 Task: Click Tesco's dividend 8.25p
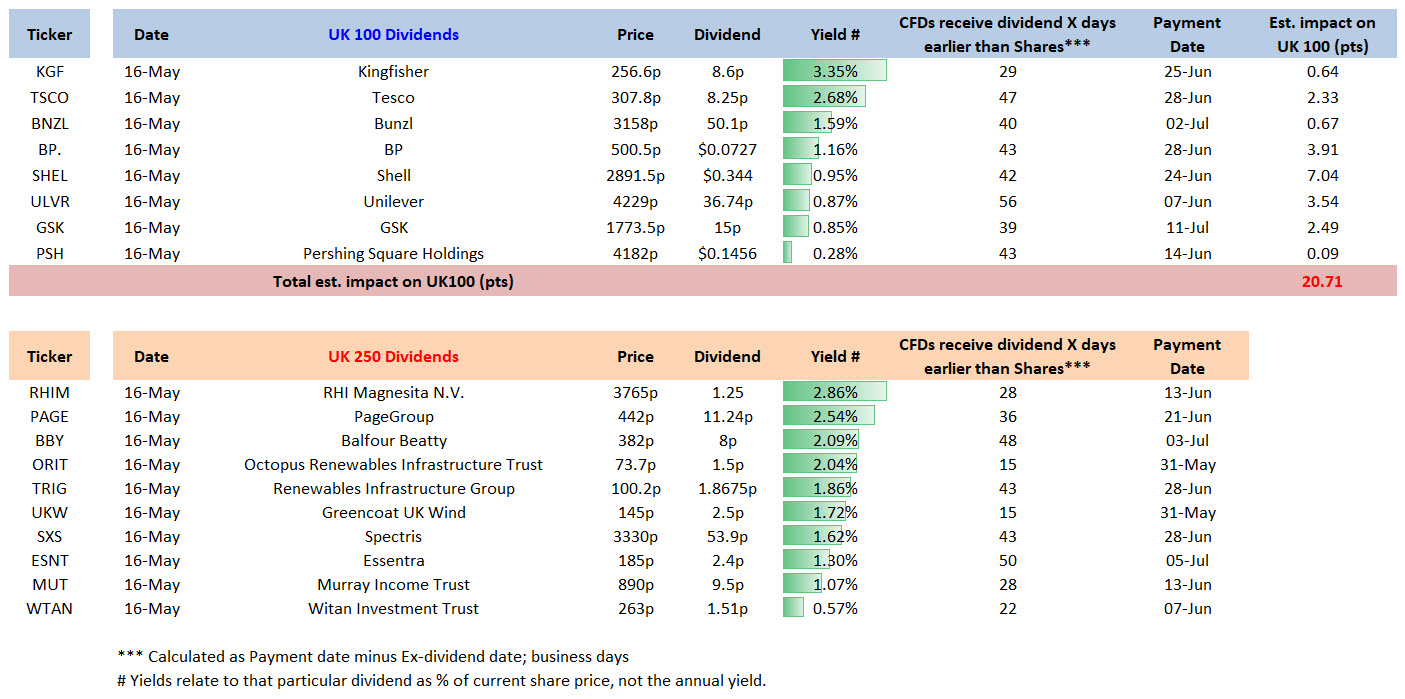pos(727,98)
